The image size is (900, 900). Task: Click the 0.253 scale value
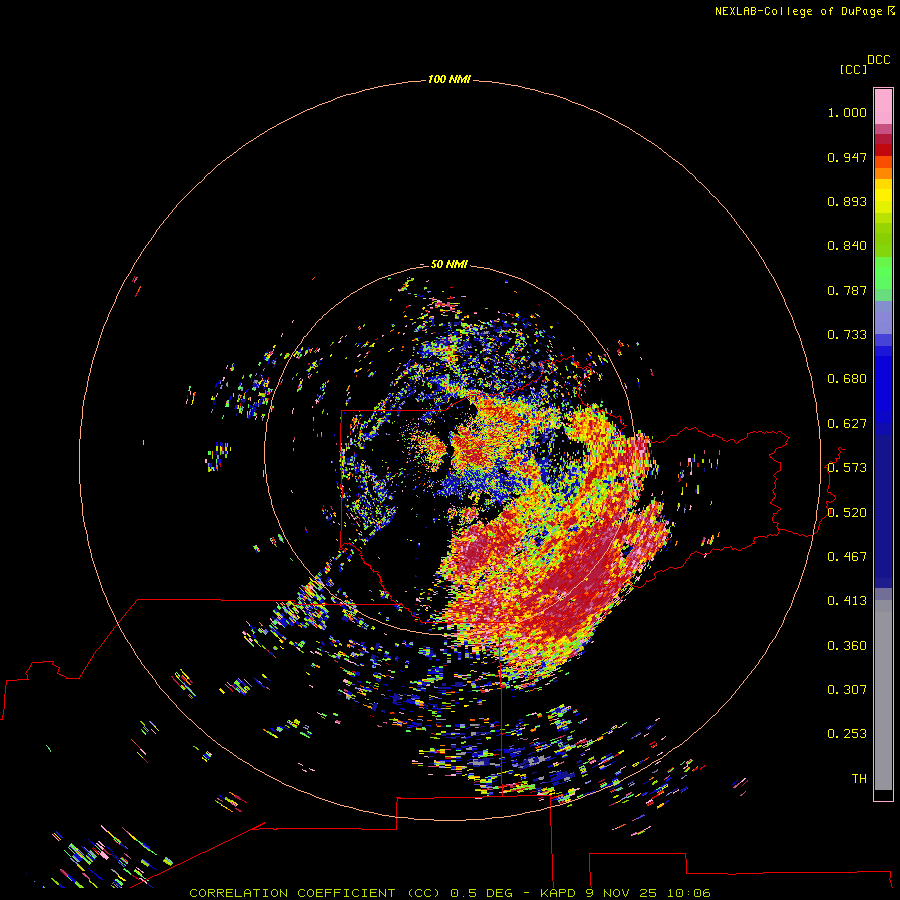coord(847,734)
